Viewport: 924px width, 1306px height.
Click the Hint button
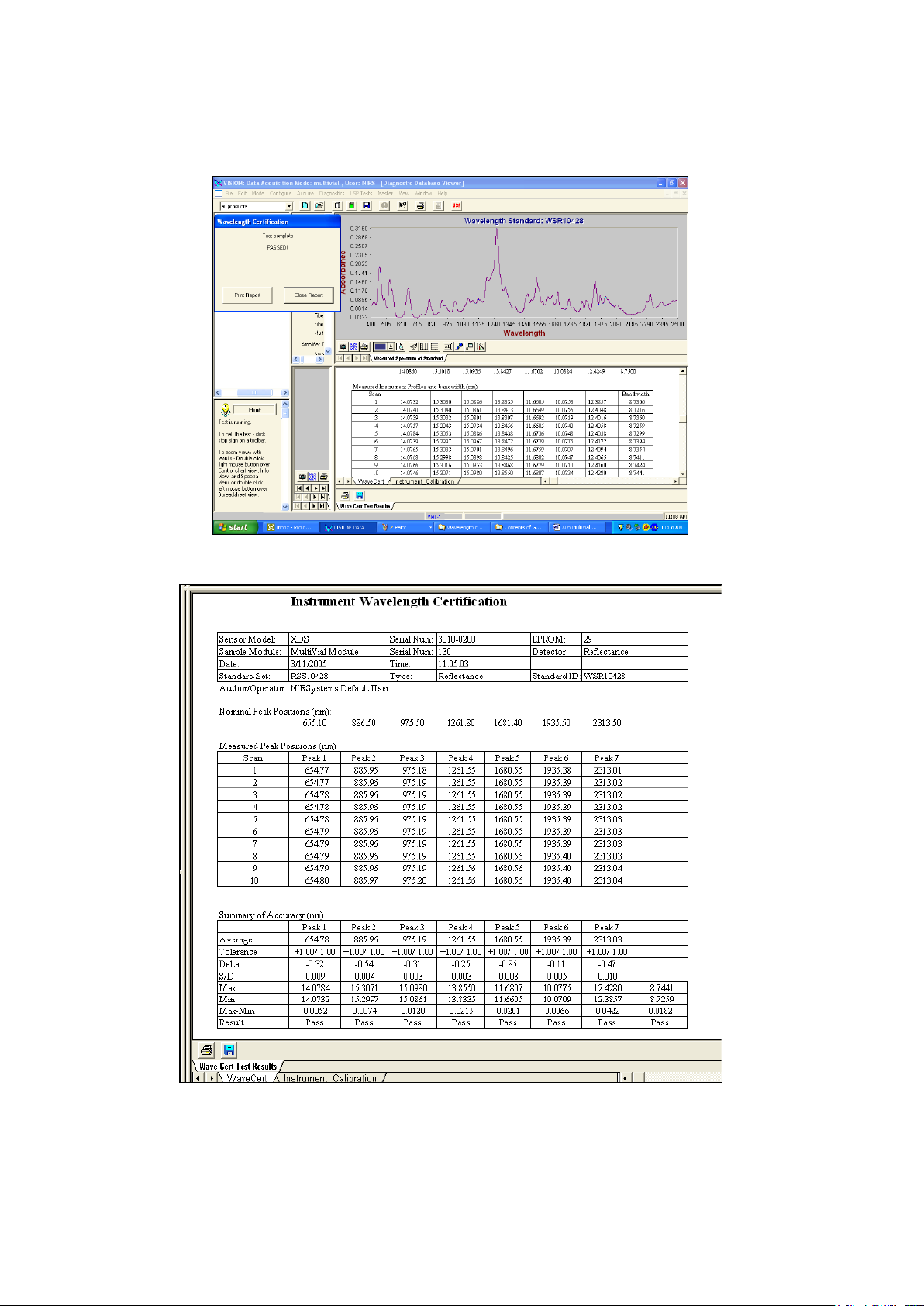(x=254, y=410)
